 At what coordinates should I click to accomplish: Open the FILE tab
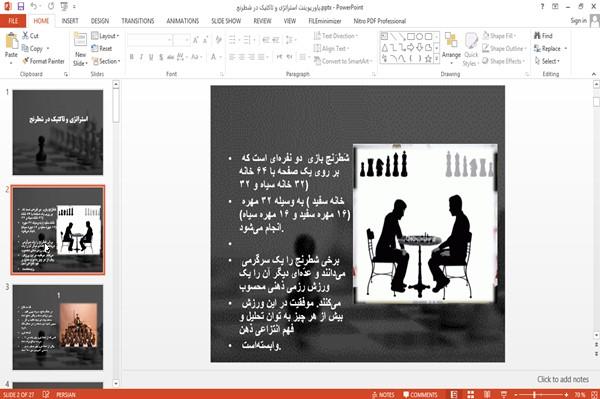coord(13,21)
